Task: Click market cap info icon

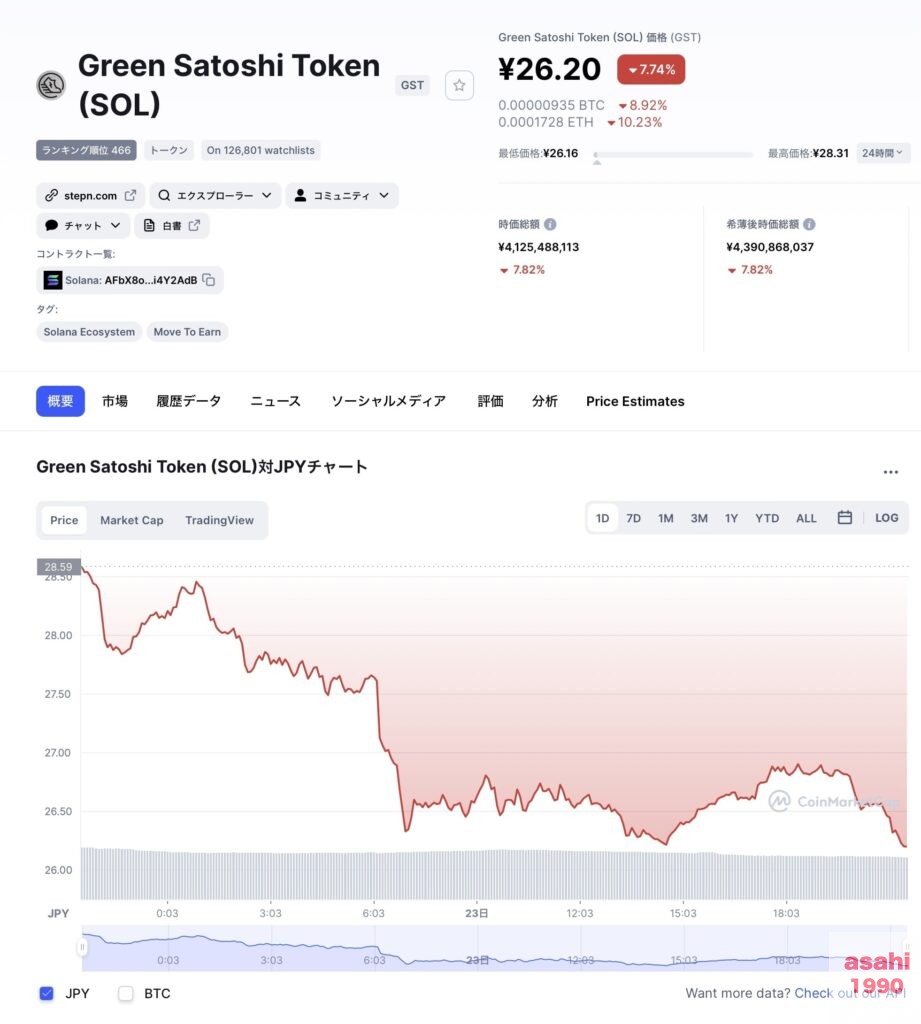Action: tap(550, 224)
